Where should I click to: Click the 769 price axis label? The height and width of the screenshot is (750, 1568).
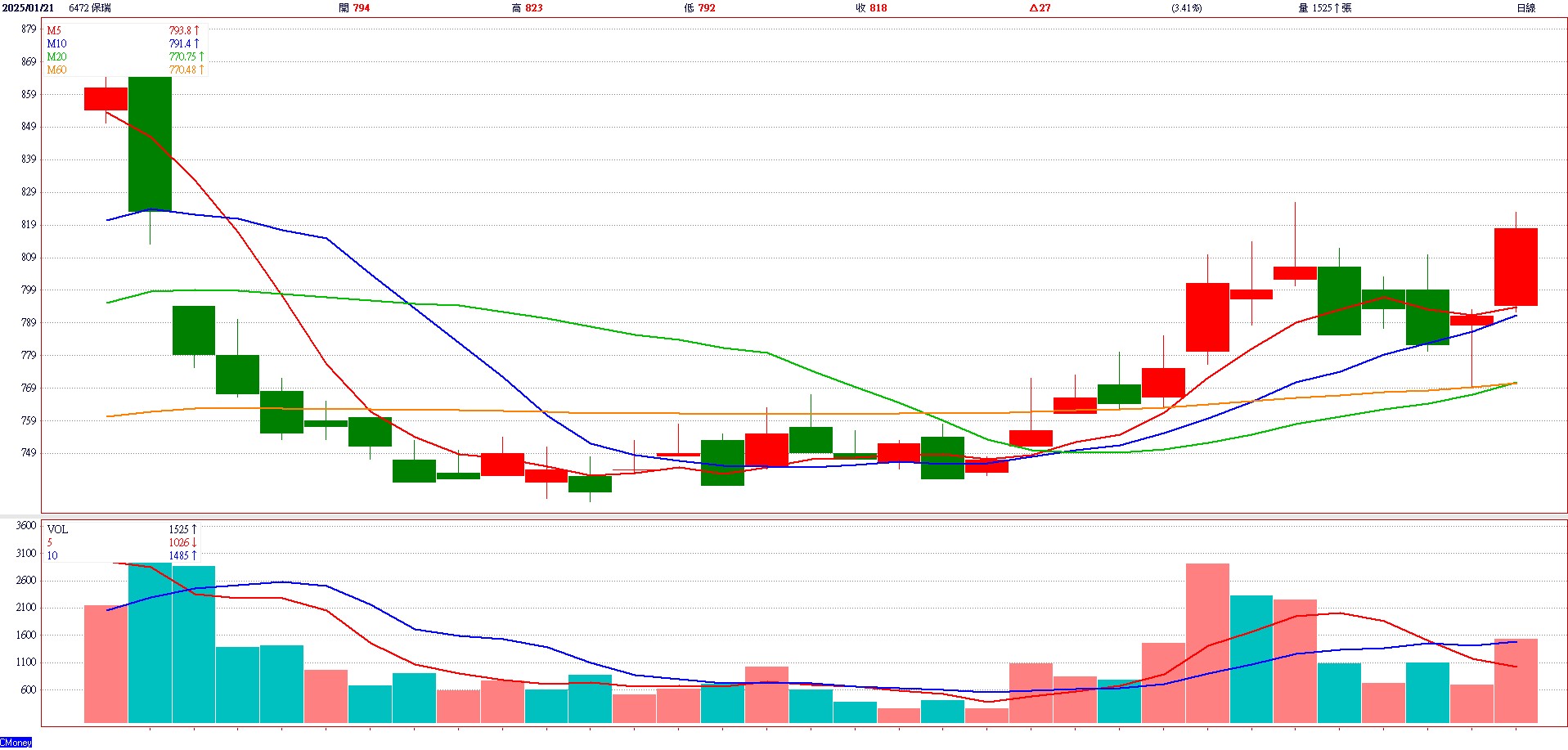pyautogui.click(x=29, y=388)
